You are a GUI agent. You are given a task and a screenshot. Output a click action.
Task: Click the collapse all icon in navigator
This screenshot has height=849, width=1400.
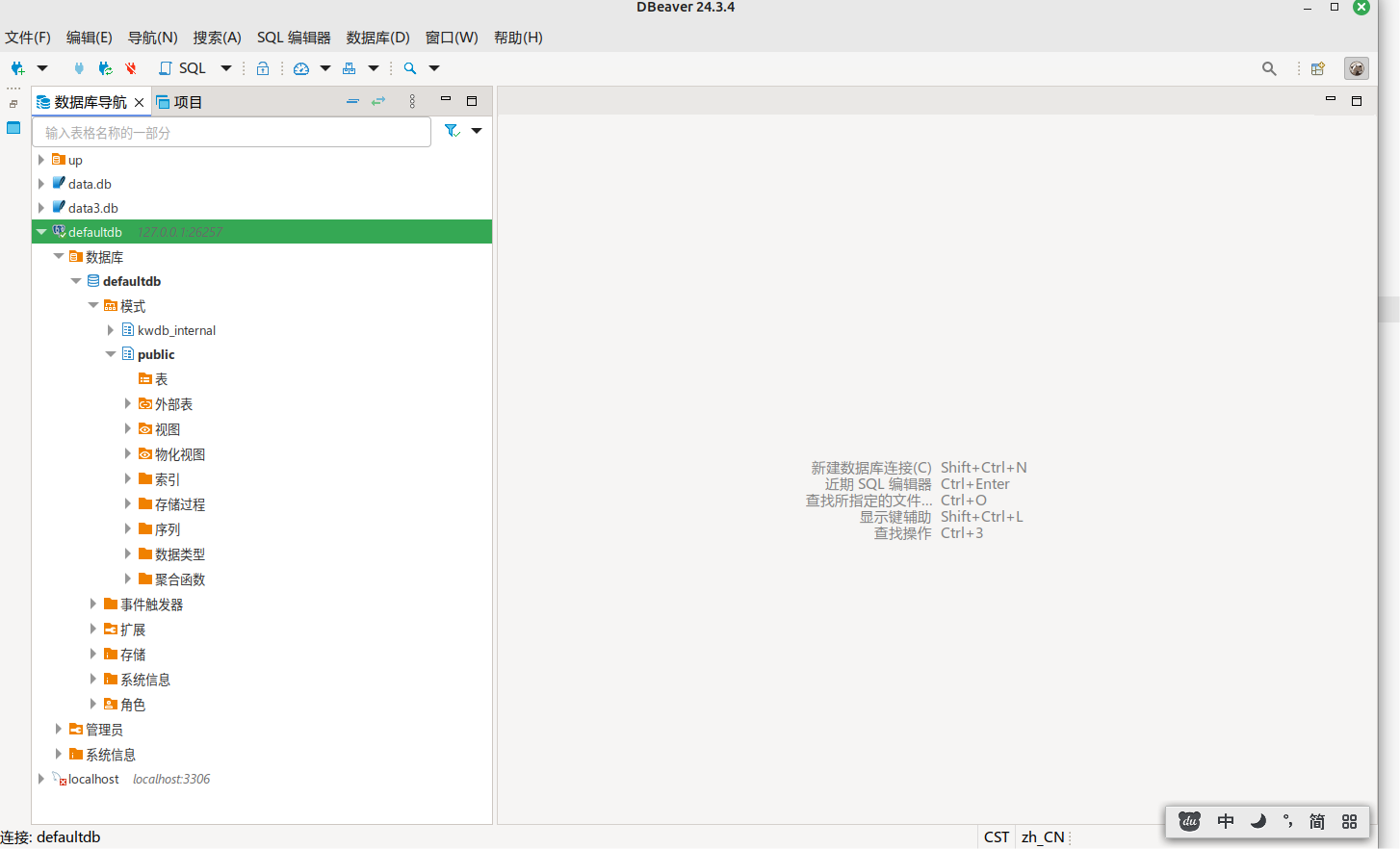pyautogui.click(x=352, y=101)
